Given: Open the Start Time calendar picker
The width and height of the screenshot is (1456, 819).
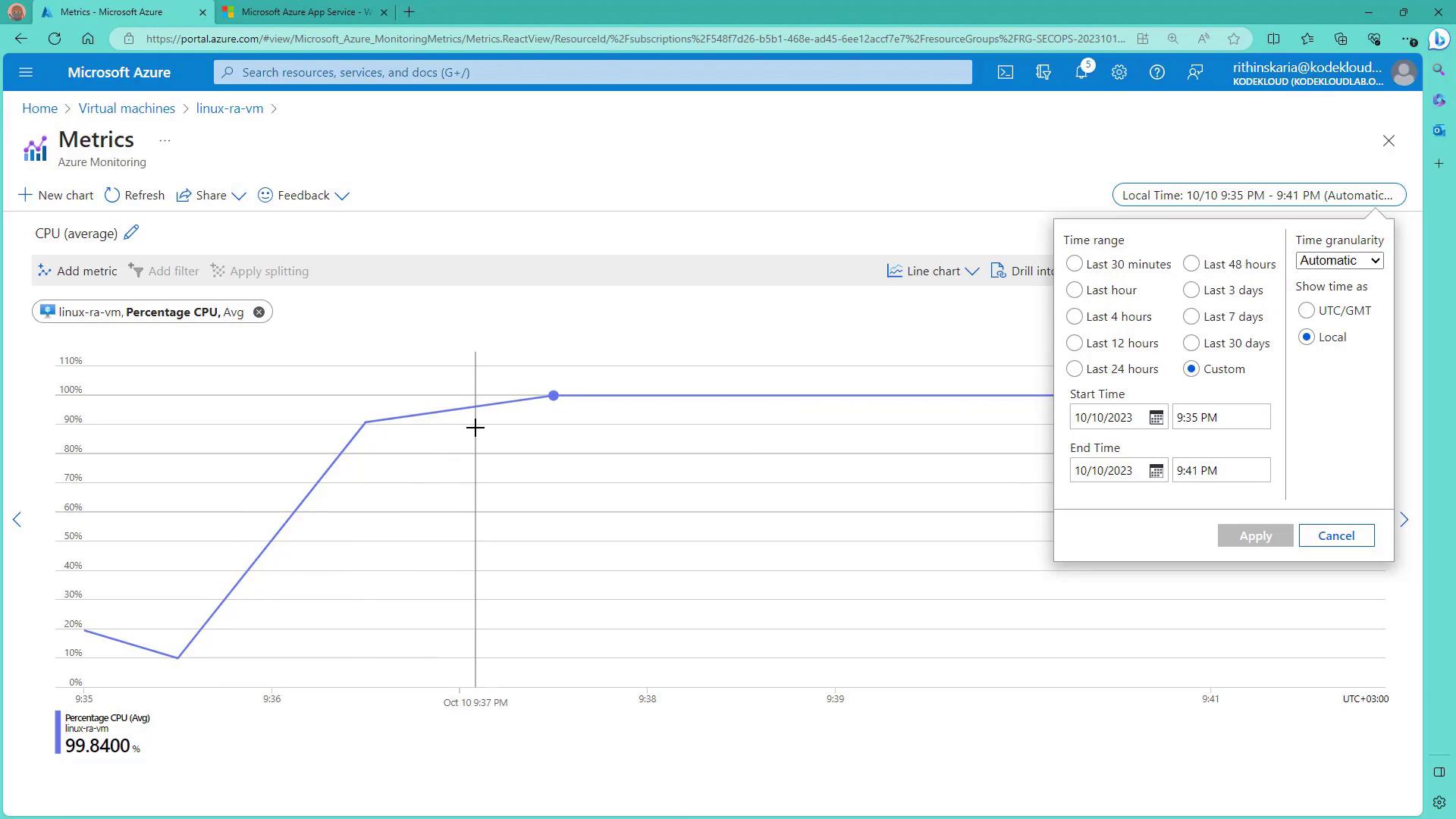Looking at the screenshot, I should coord(1156,418).
